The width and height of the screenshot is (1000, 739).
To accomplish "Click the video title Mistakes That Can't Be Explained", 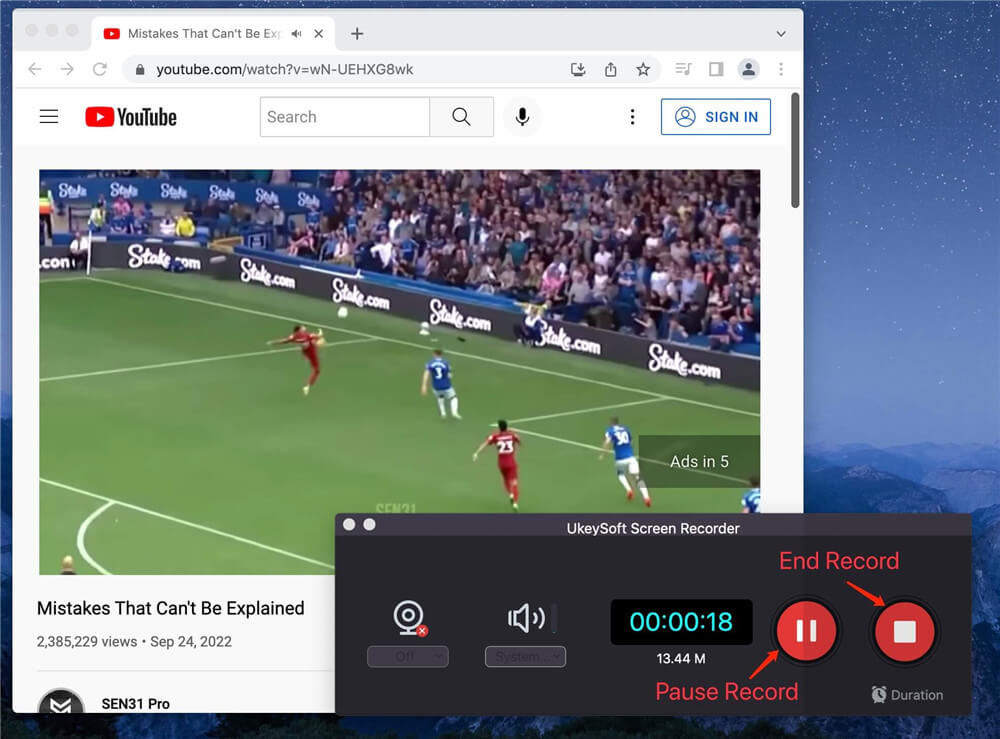I will 170,608.
